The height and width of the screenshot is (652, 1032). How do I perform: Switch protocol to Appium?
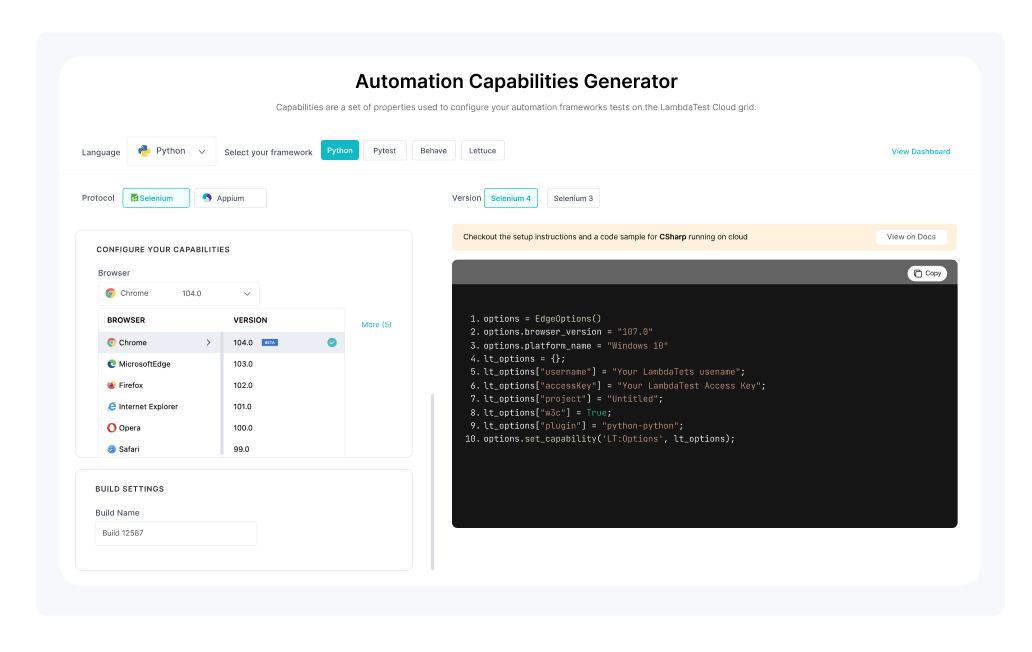coord(230,197)
